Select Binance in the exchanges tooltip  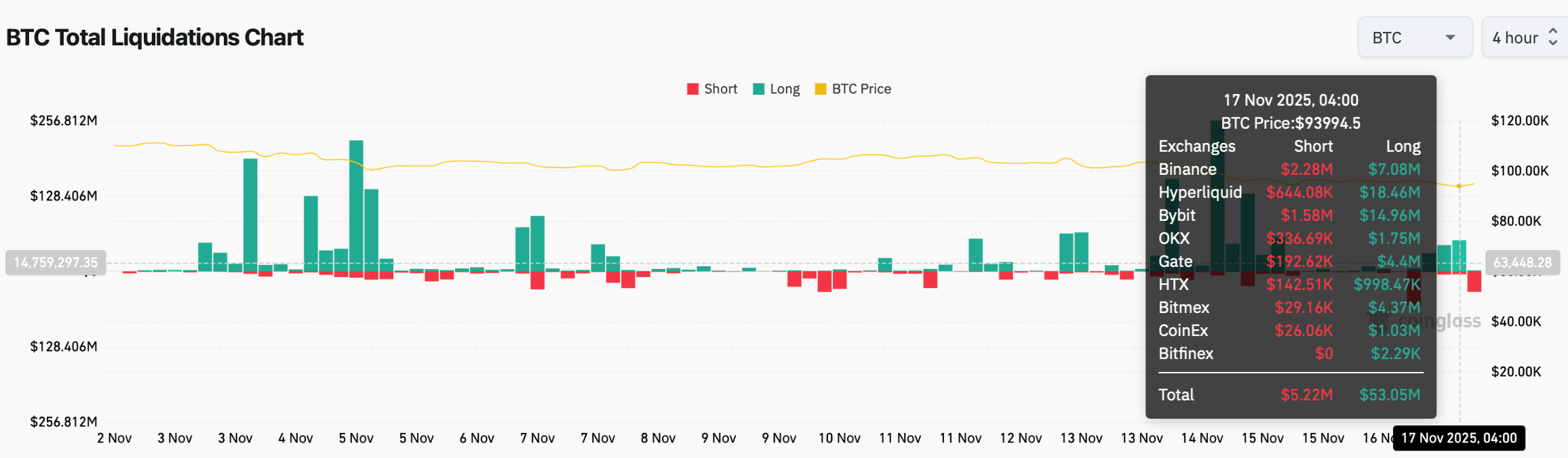[x=1187, y=169]
